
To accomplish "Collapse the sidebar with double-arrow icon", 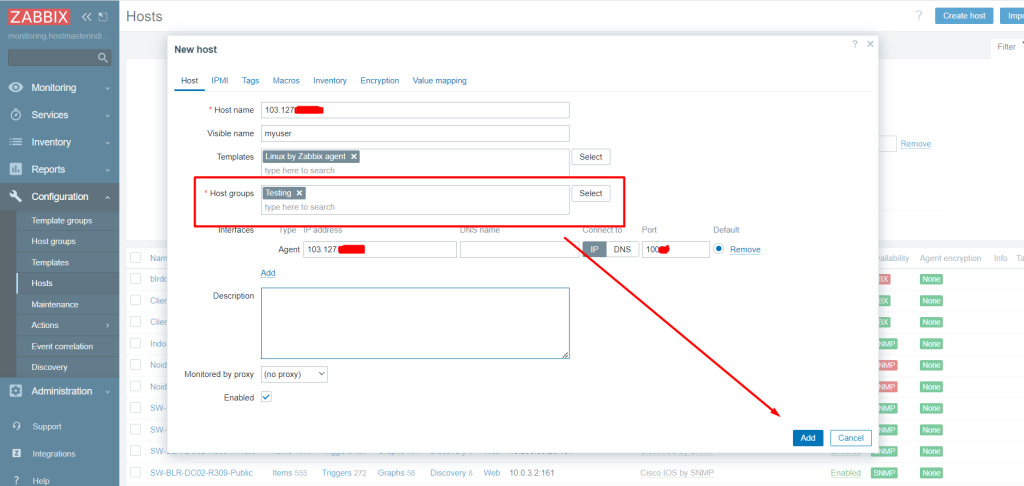I will [x=87, y=17].
